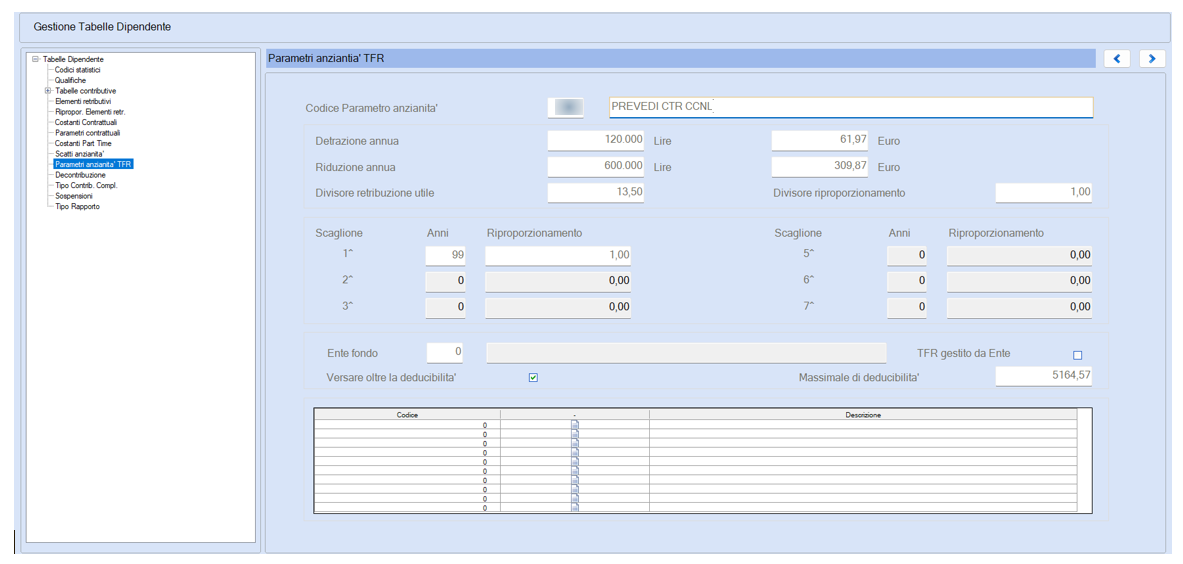
Task: Click Scaglione 7^ Anni field
Action: point(907,307)
